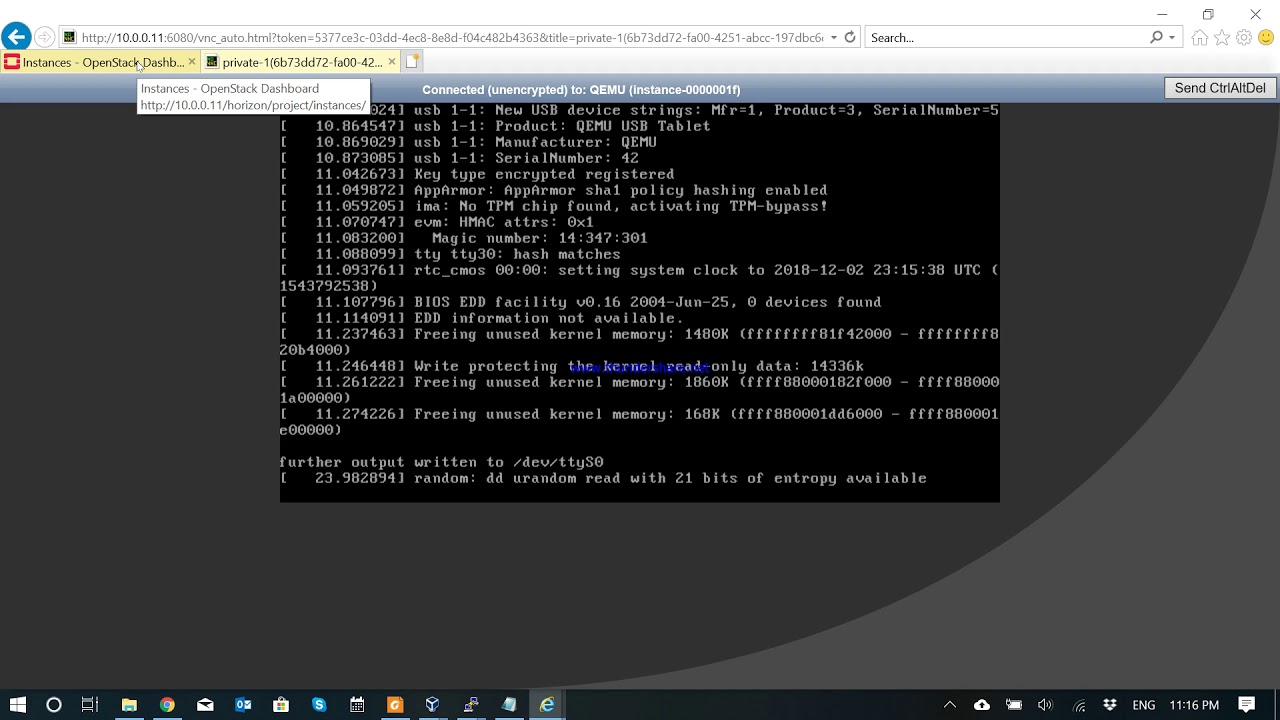
Task: Open the volume speaker tray icon
Action: (x=1046, y=705)
